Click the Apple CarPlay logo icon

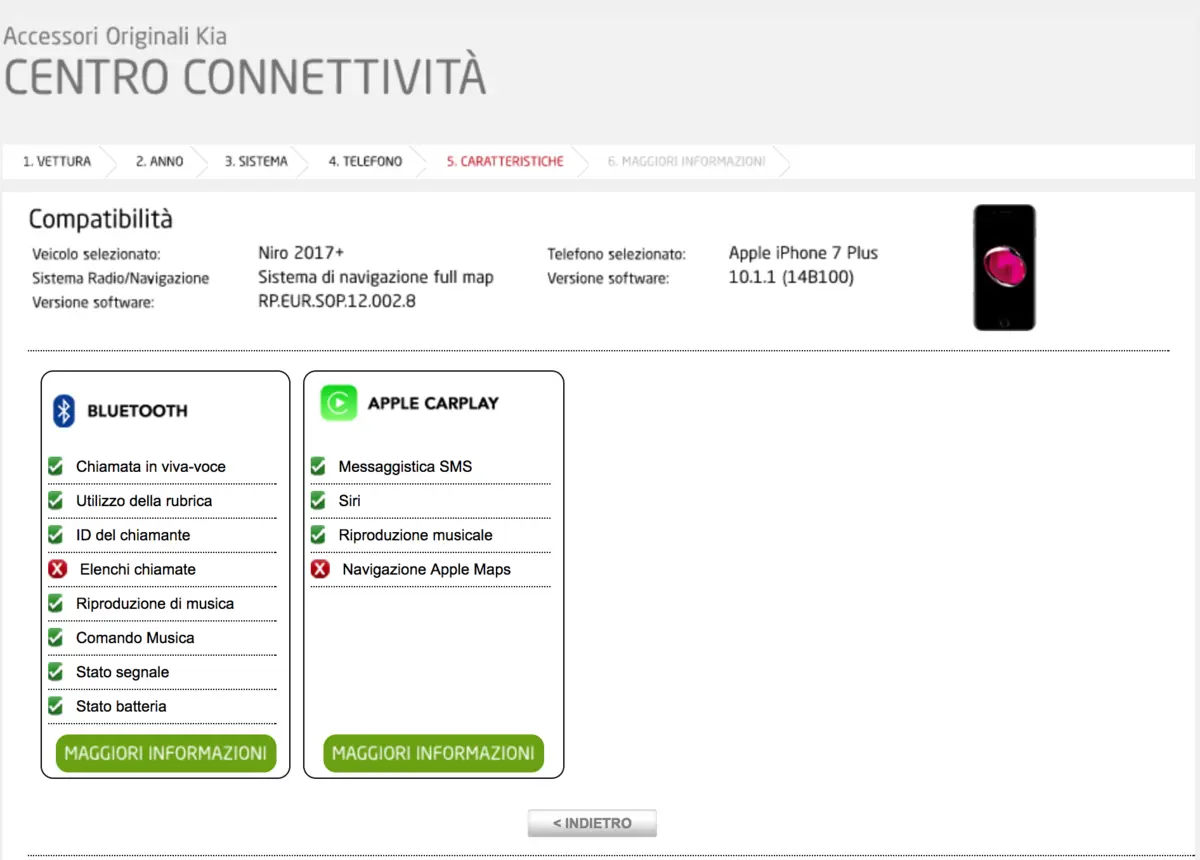[339, 403]
